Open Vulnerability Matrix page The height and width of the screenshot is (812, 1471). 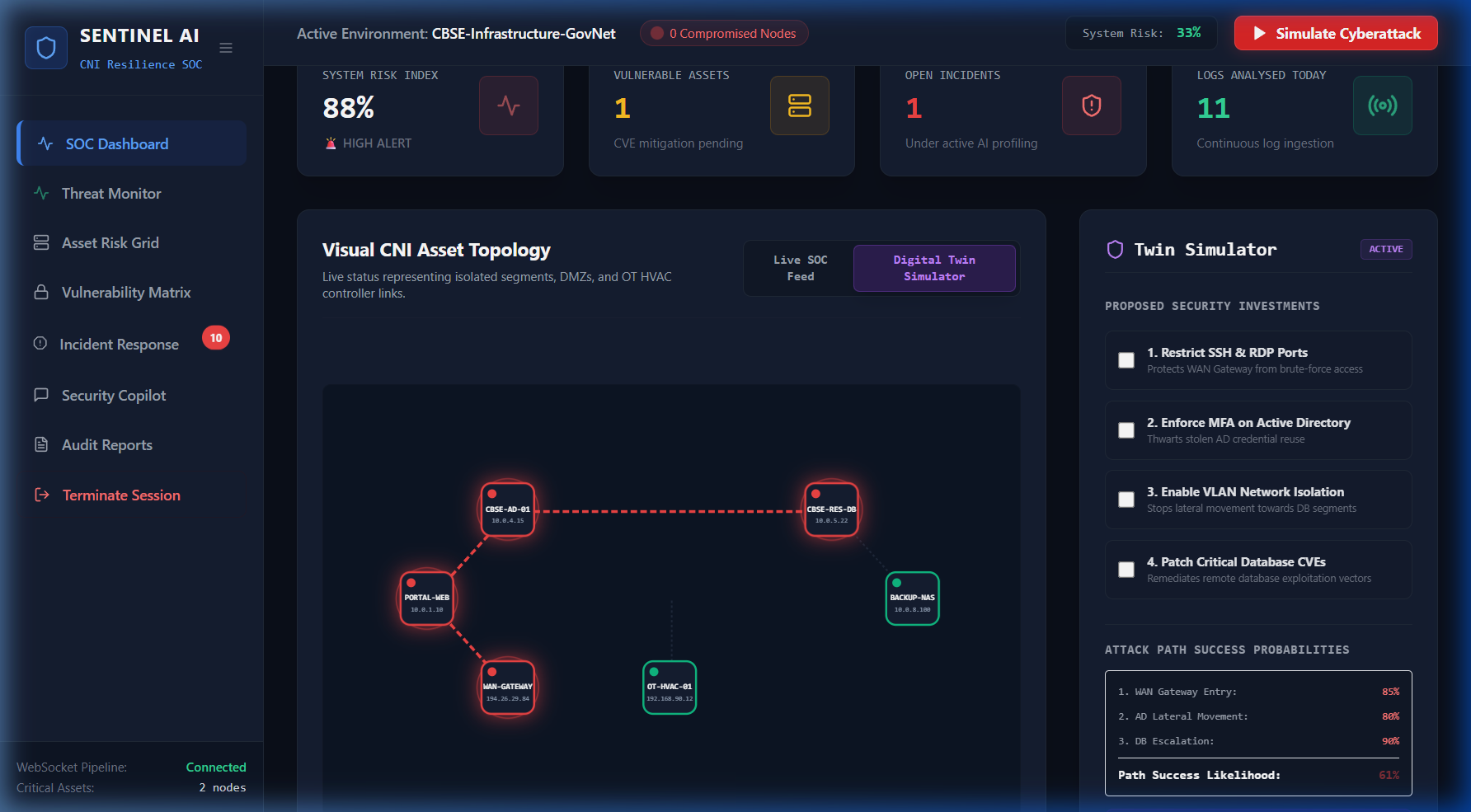pyautogui.click(x=132, y=293)
